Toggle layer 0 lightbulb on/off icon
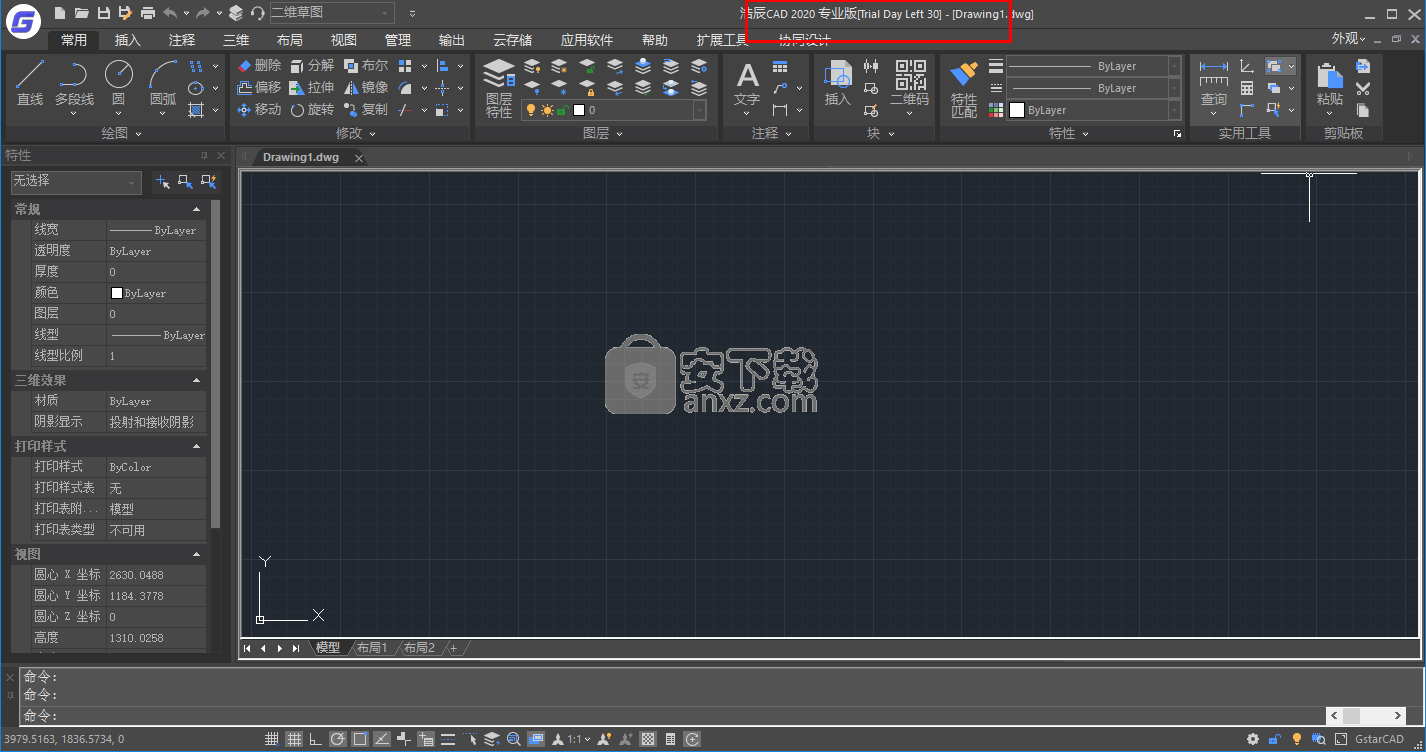1426x752 pixels. click(x=531, y=110)
